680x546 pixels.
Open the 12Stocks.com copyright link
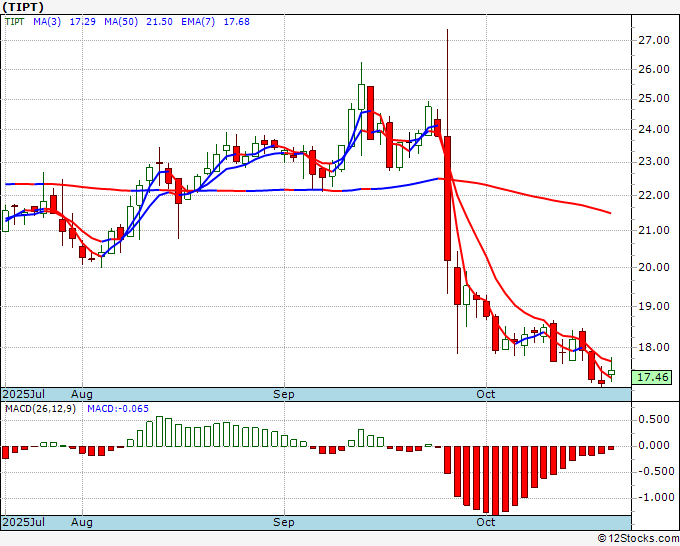tap(638, 539)
